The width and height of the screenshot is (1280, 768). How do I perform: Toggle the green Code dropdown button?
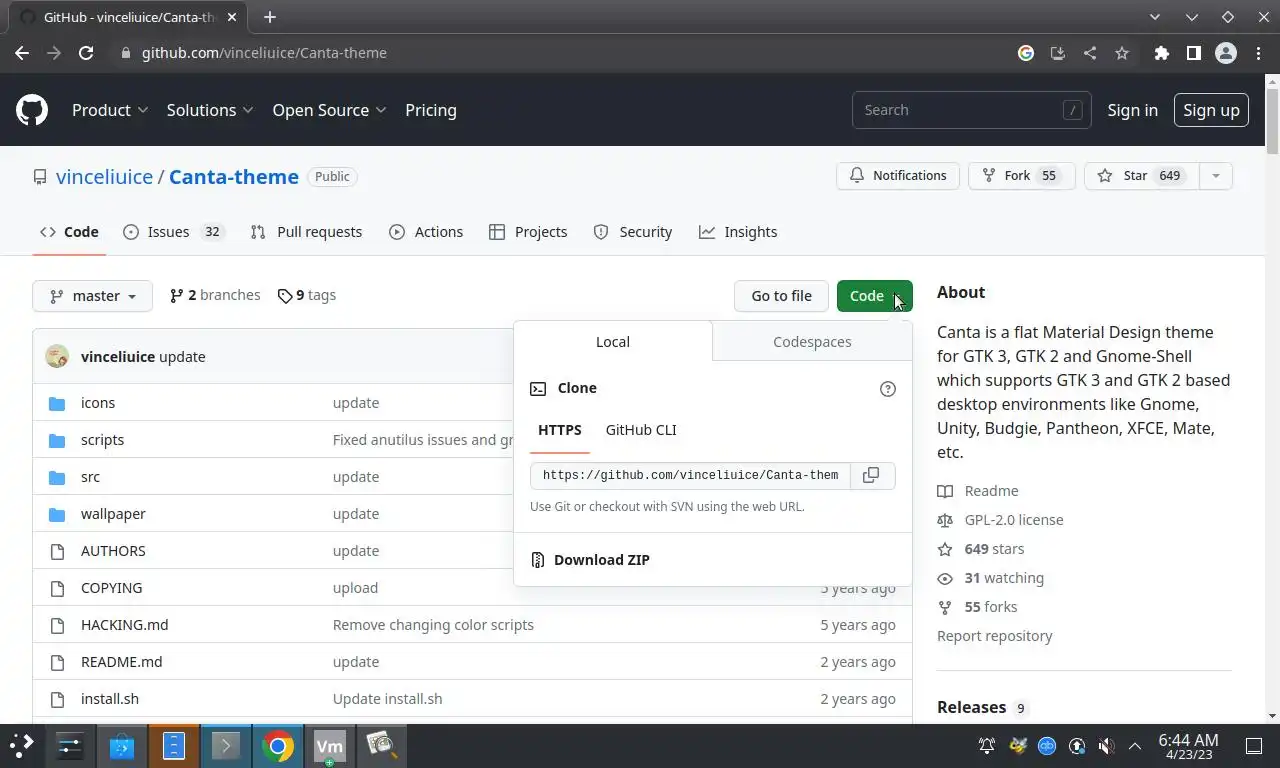point(875,296)
